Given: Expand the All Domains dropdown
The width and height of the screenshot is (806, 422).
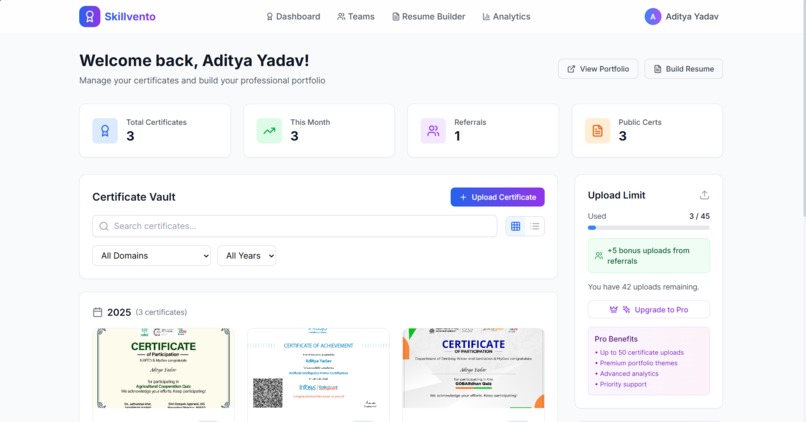Looking at the screenshot, I should coord(152,255).
